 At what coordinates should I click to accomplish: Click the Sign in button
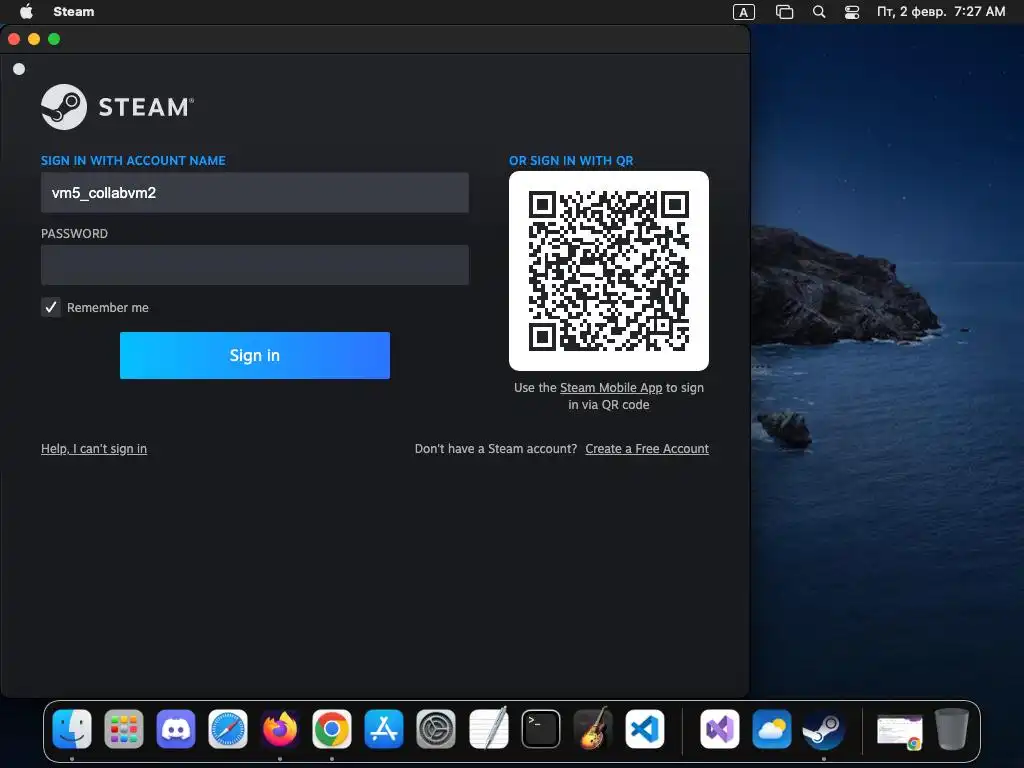click(255, 355)
